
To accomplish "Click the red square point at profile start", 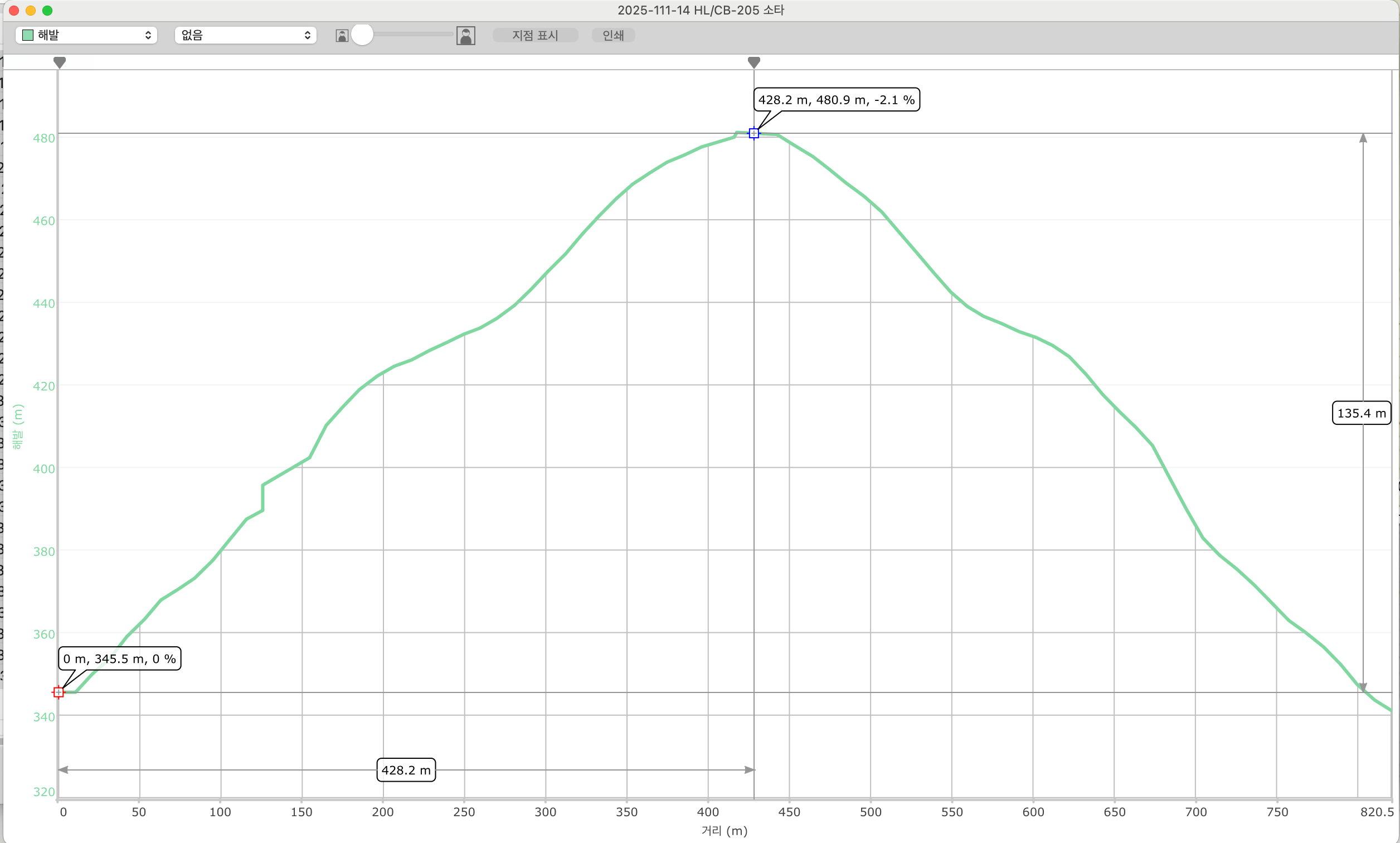I will coord(59,692).
